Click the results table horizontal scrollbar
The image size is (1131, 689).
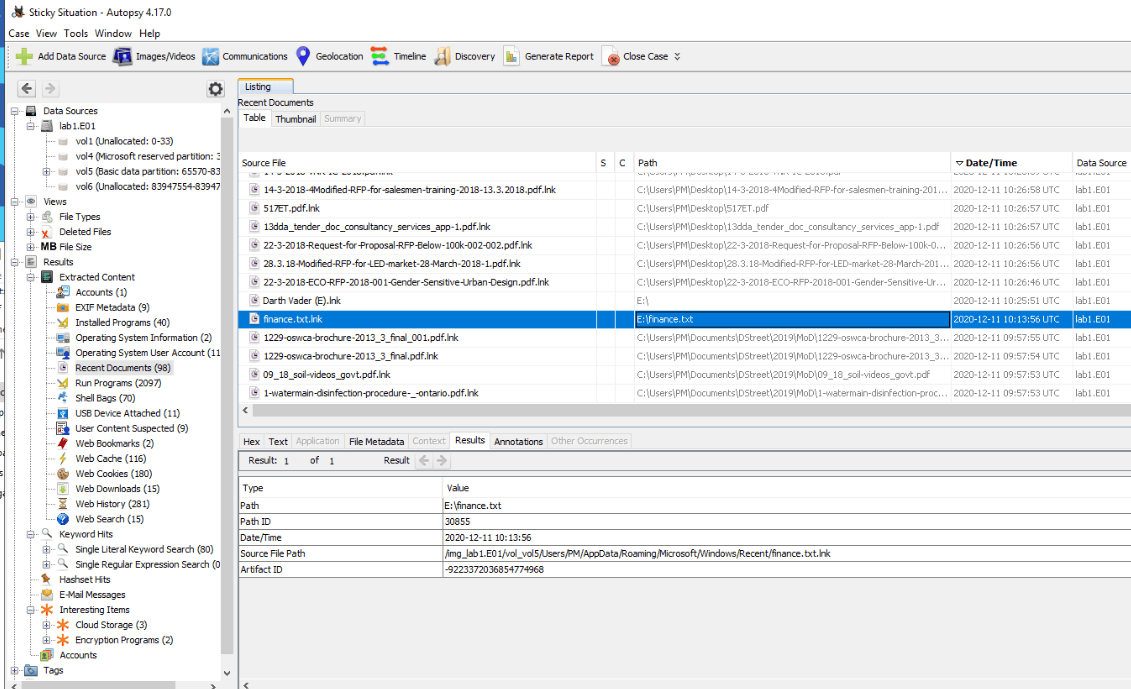[x=691, y=410]
